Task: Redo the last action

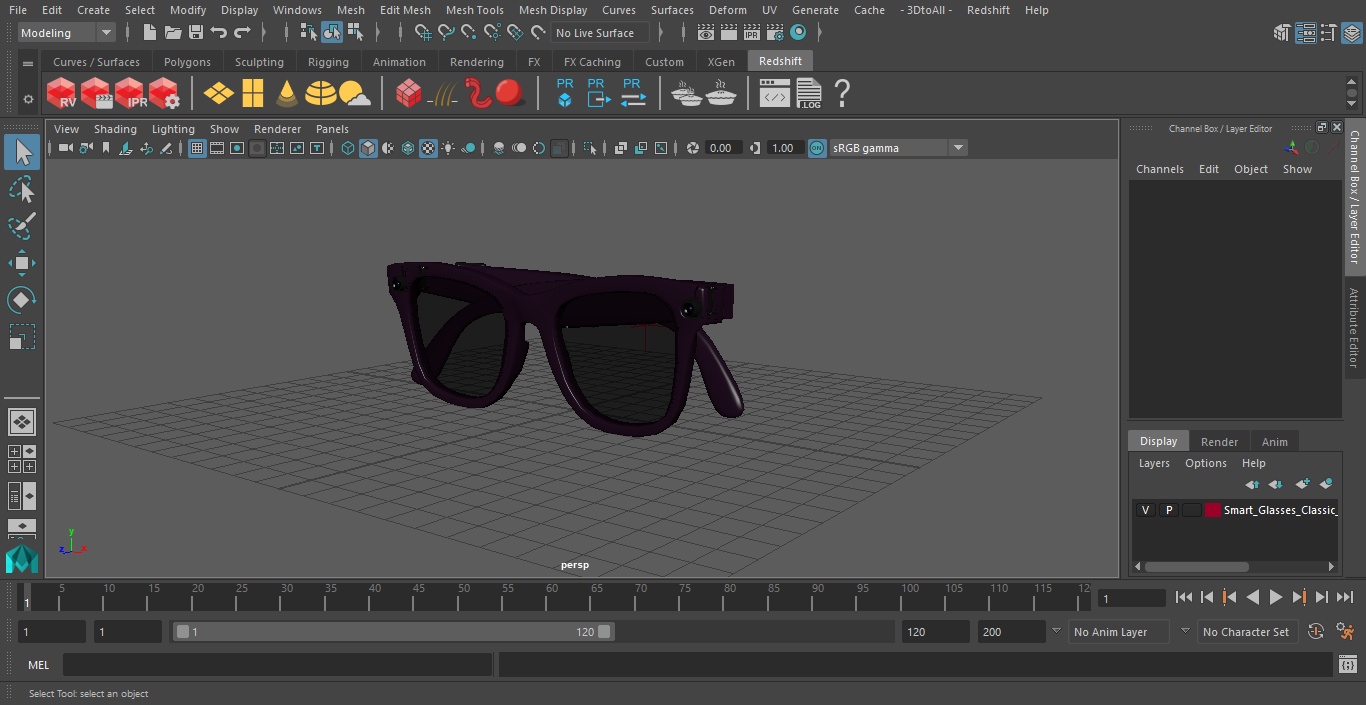Action: 242,33
